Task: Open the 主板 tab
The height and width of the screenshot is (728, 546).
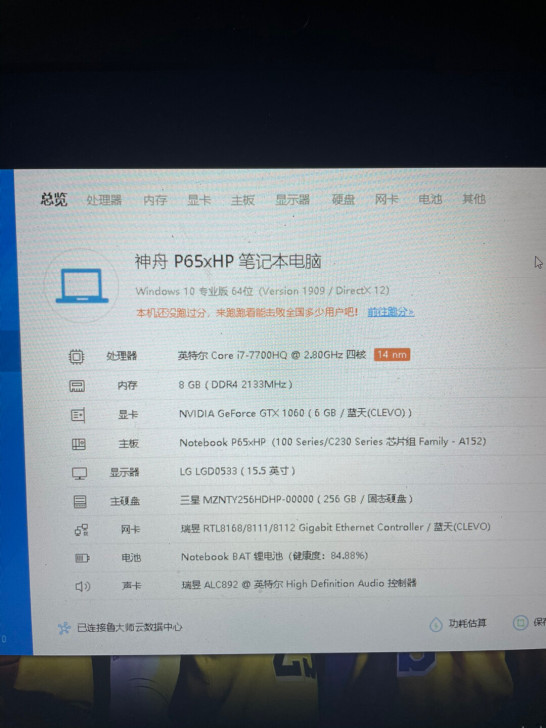Action: point(243,200)
